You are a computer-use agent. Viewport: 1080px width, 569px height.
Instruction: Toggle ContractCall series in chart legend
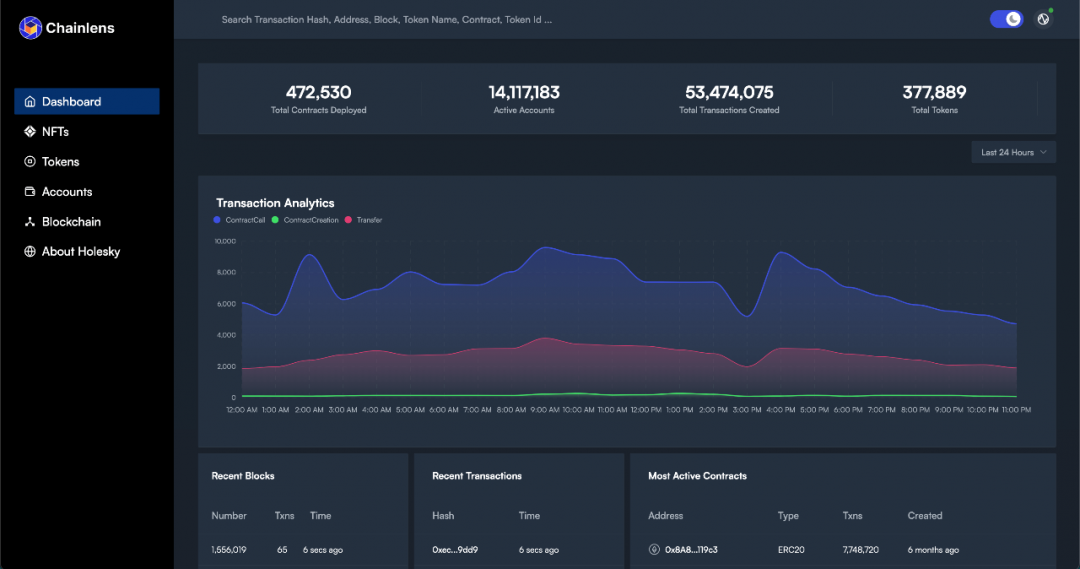click(x=239, y=220)
